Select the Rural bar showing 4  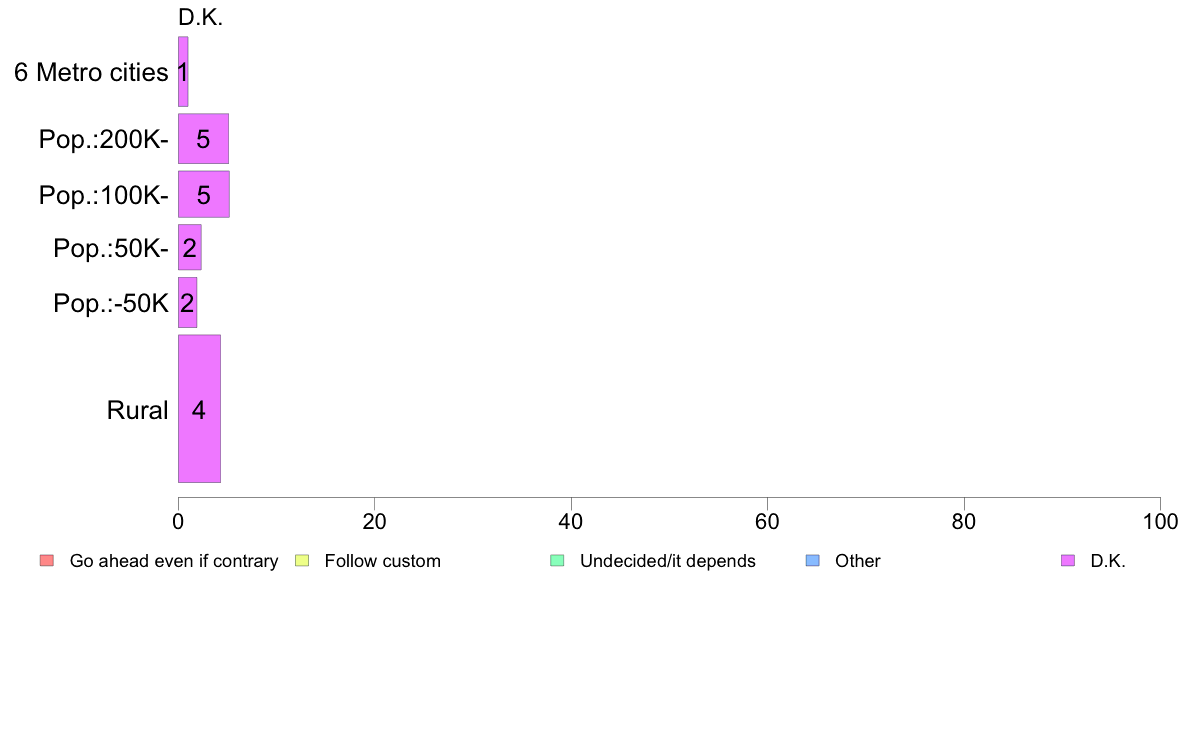[199, 409]
